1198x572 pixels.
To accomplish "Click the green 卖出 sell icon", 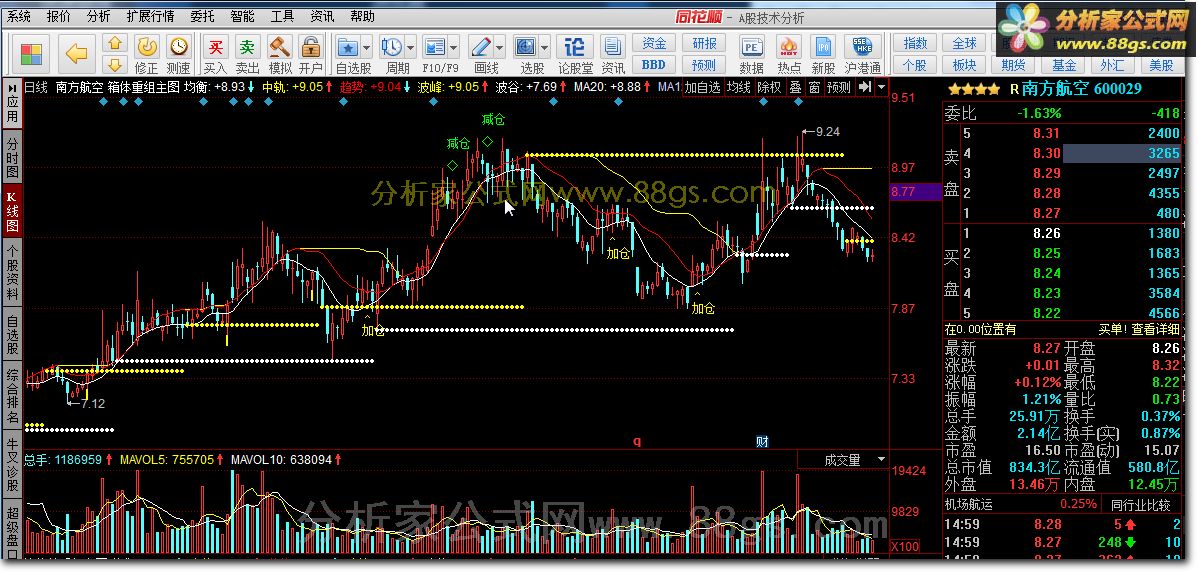I will (247, 47).
